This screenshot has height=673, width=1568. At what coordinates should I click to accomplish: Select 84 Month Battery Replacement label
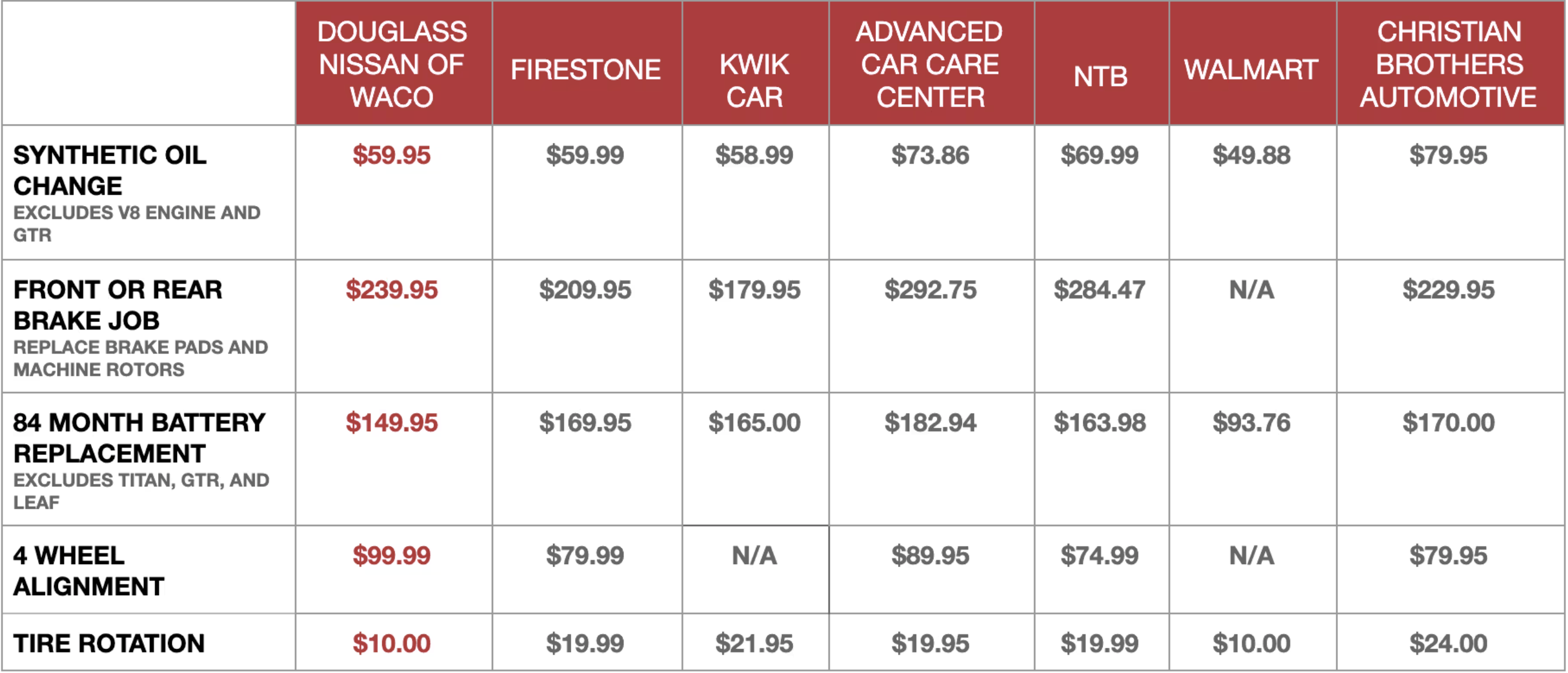(x=139, y=438)
